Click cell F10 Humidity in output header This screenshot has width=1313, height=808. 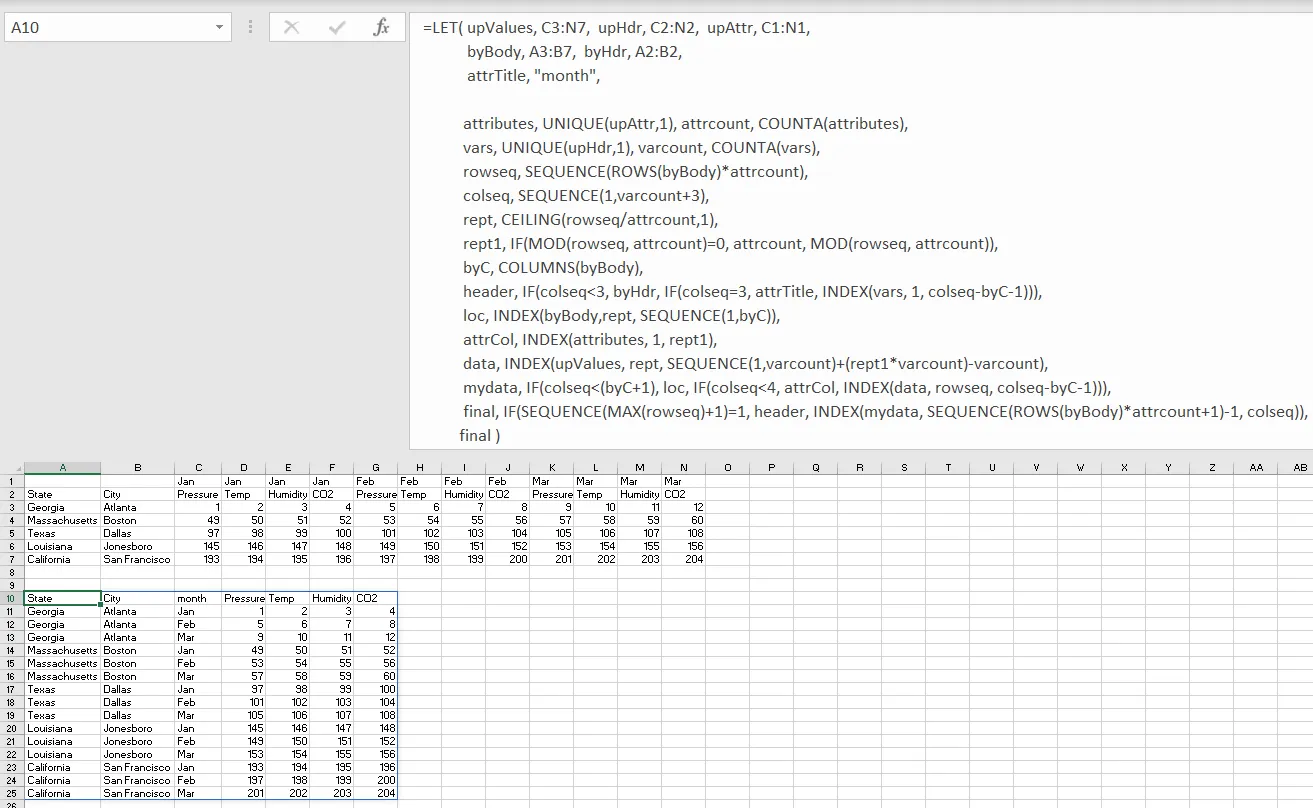[331, 598]
